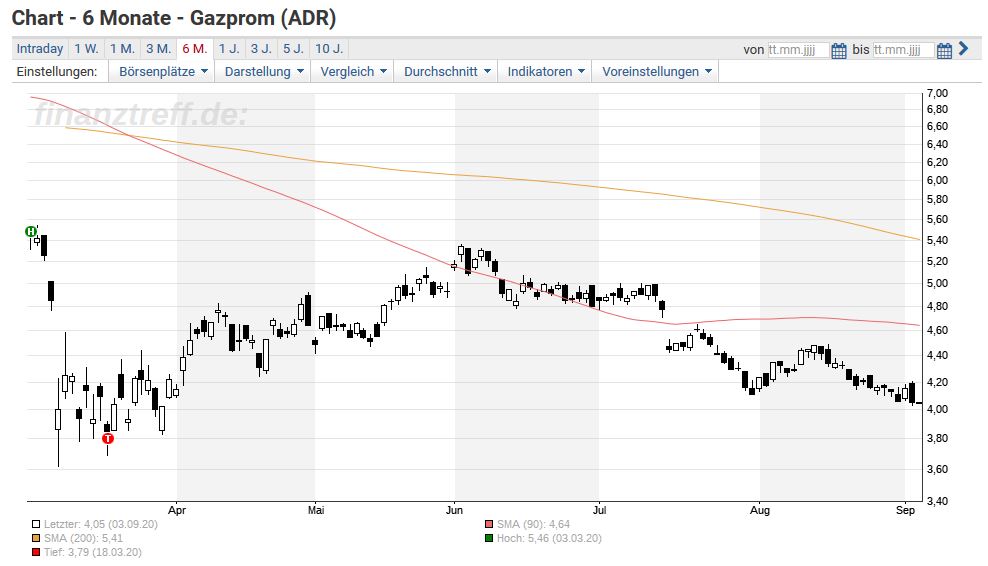This screenshot has height=566, width=988.
Task: Select the 6 M. timeframe tab
Action: click(x=195, y=49)
